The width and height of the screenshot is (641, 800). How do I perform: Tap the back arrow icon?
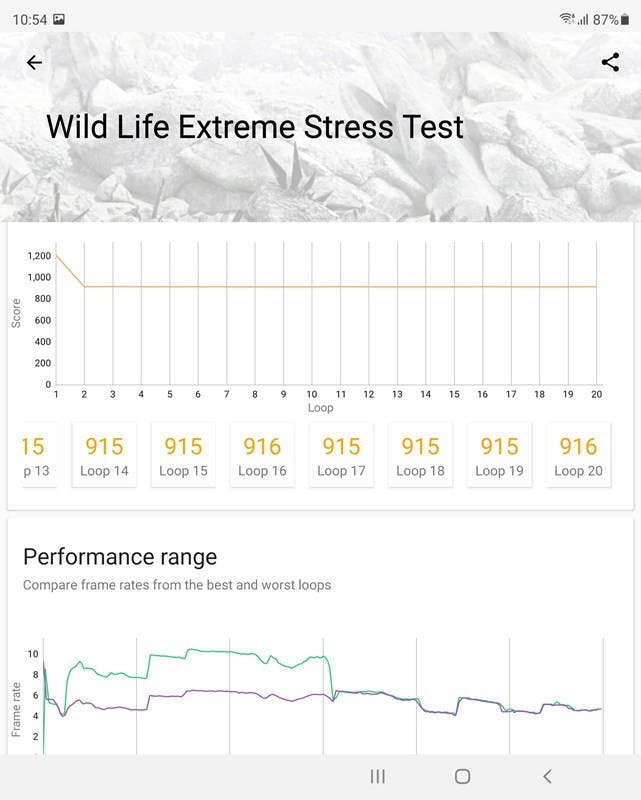tap(34, 62)
